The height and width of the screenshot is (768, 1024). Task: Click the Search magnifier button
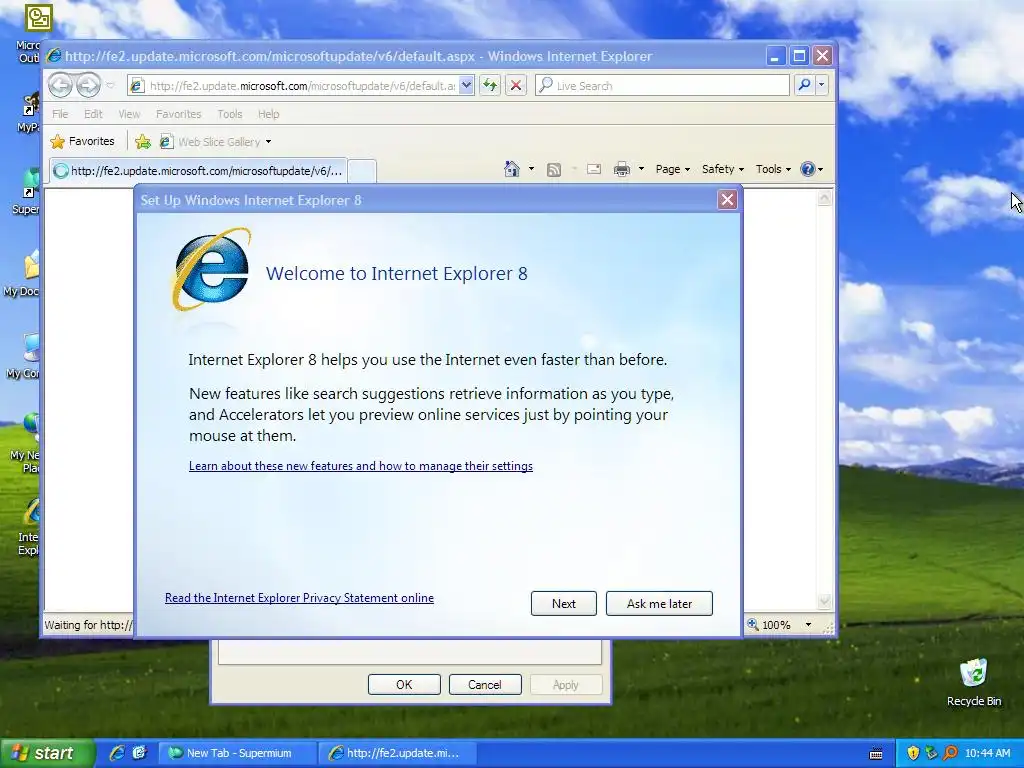point(805,86)
